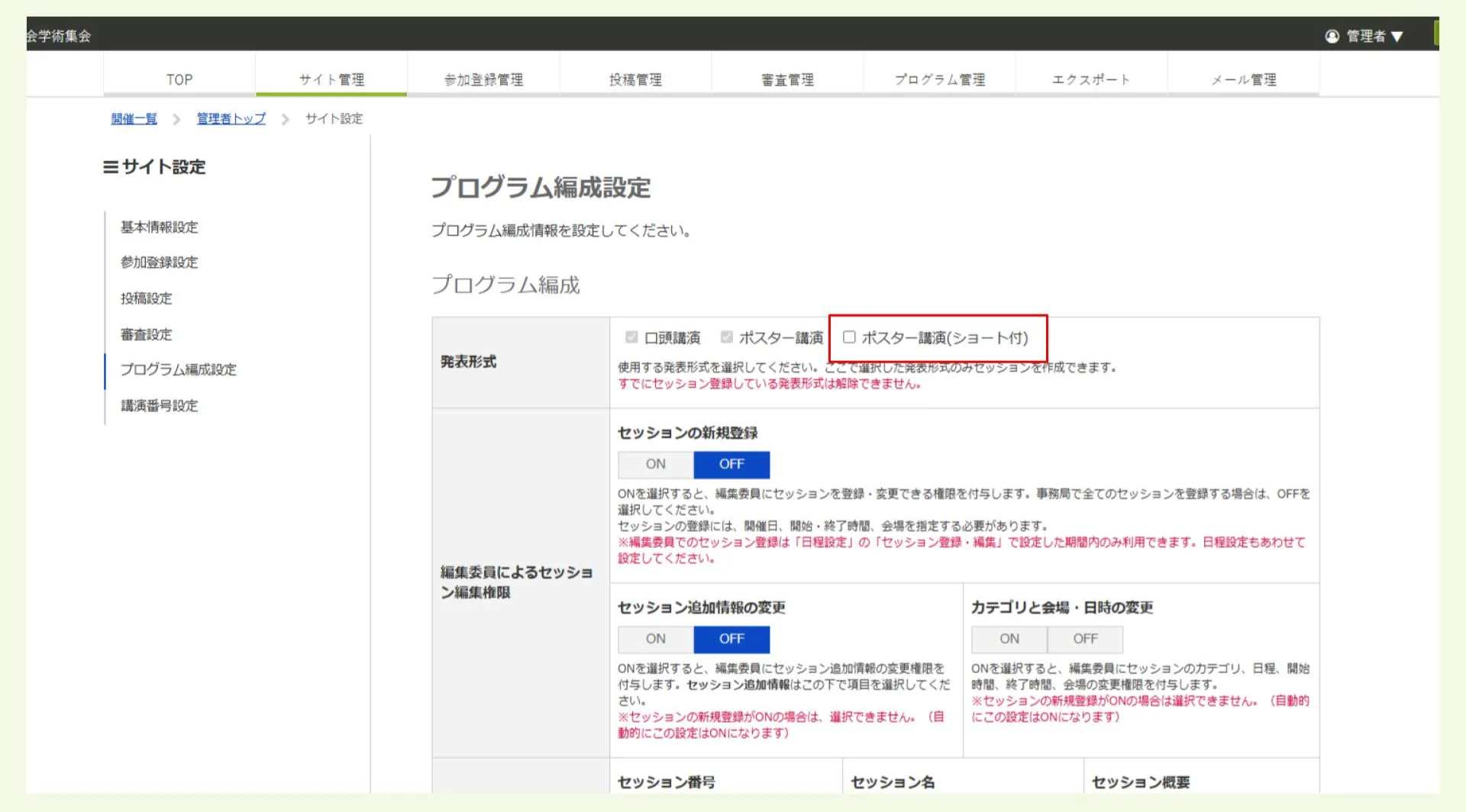Viewport: 1466px width, 812px height.
Task: Open the 投稿管理 tab
Action: [x=635, y=79]
